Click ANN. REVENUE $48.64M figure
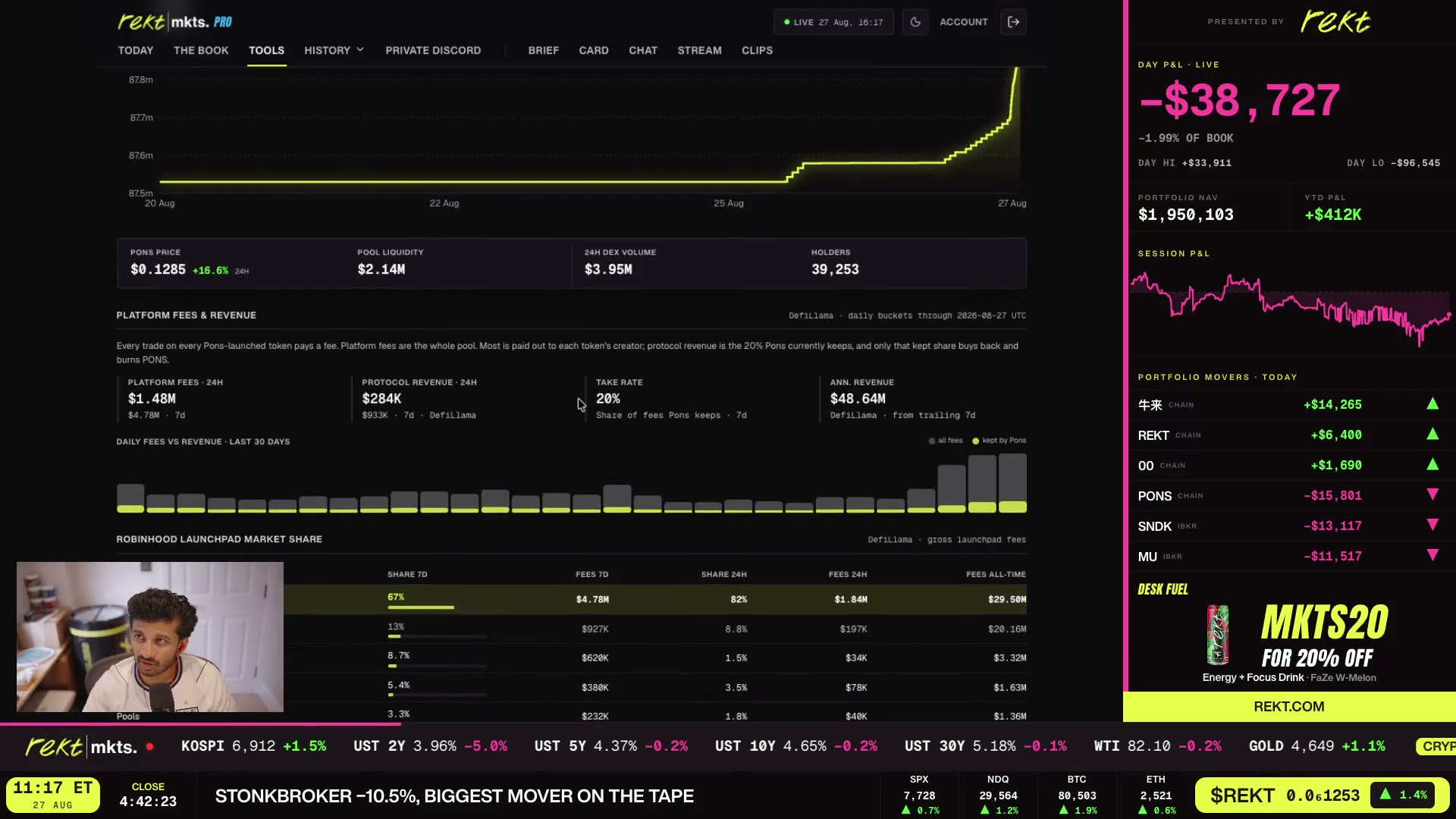Viewport: 1456px width, 819px height. pyautogui.click(x=858, y=399)
